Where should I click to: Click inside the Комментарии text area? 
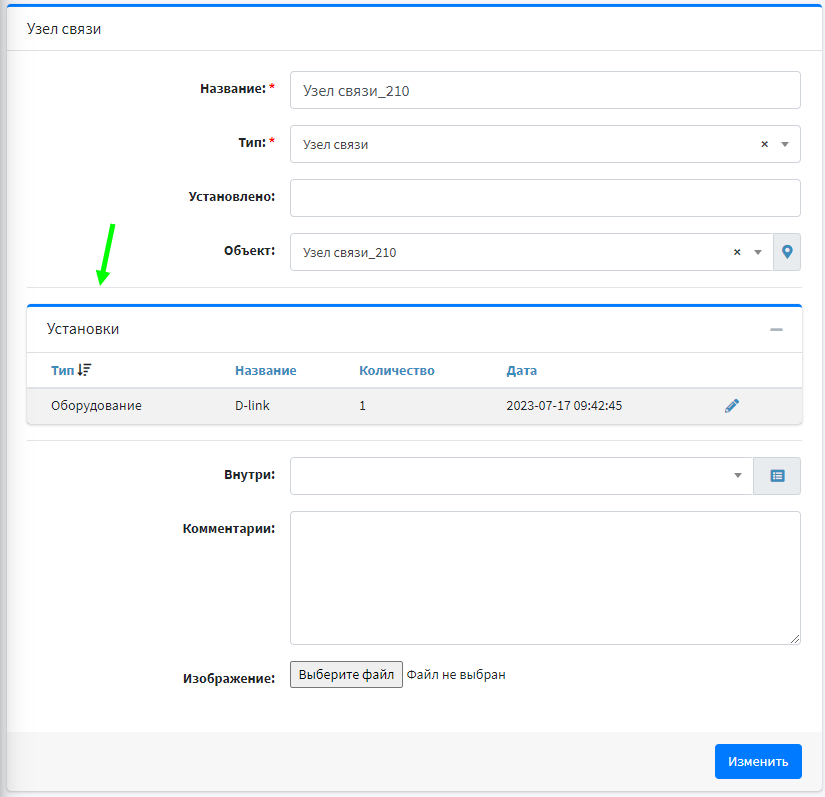click(x=545, y=578)
